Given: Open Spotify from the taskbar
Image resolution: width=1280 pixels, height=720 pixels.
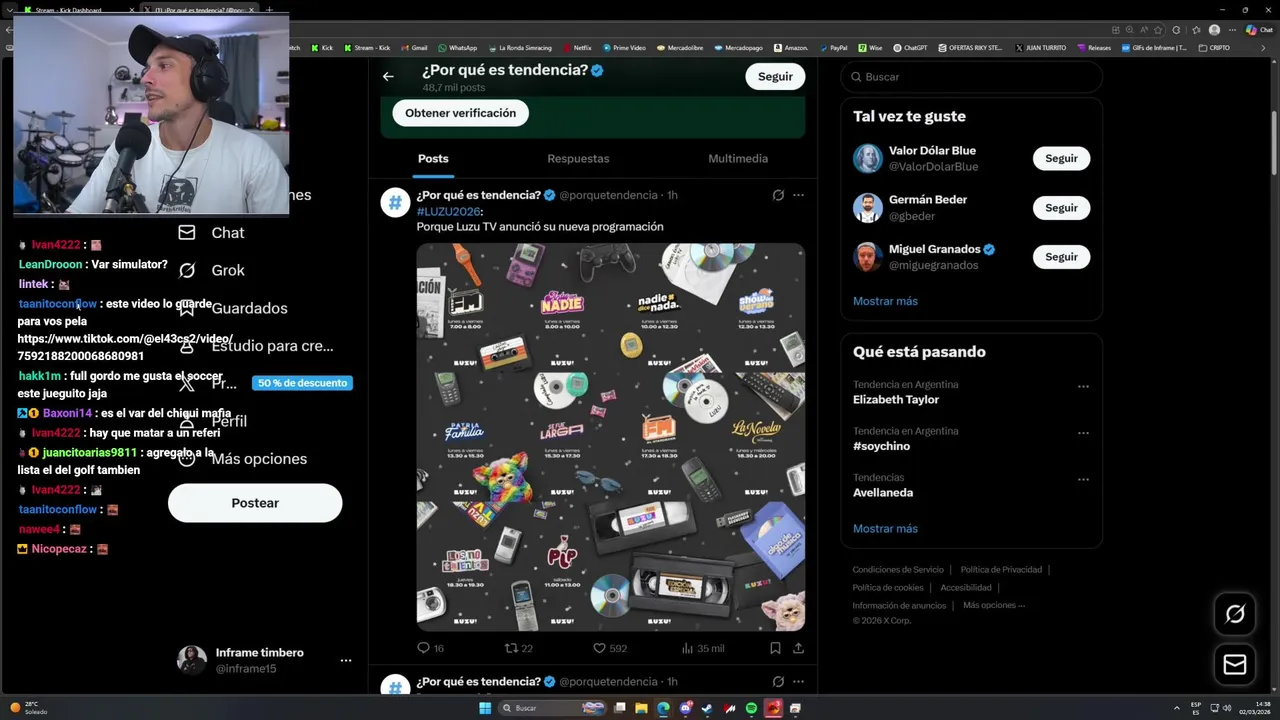Looking at the screenshot, I should (x=751, y=708).
